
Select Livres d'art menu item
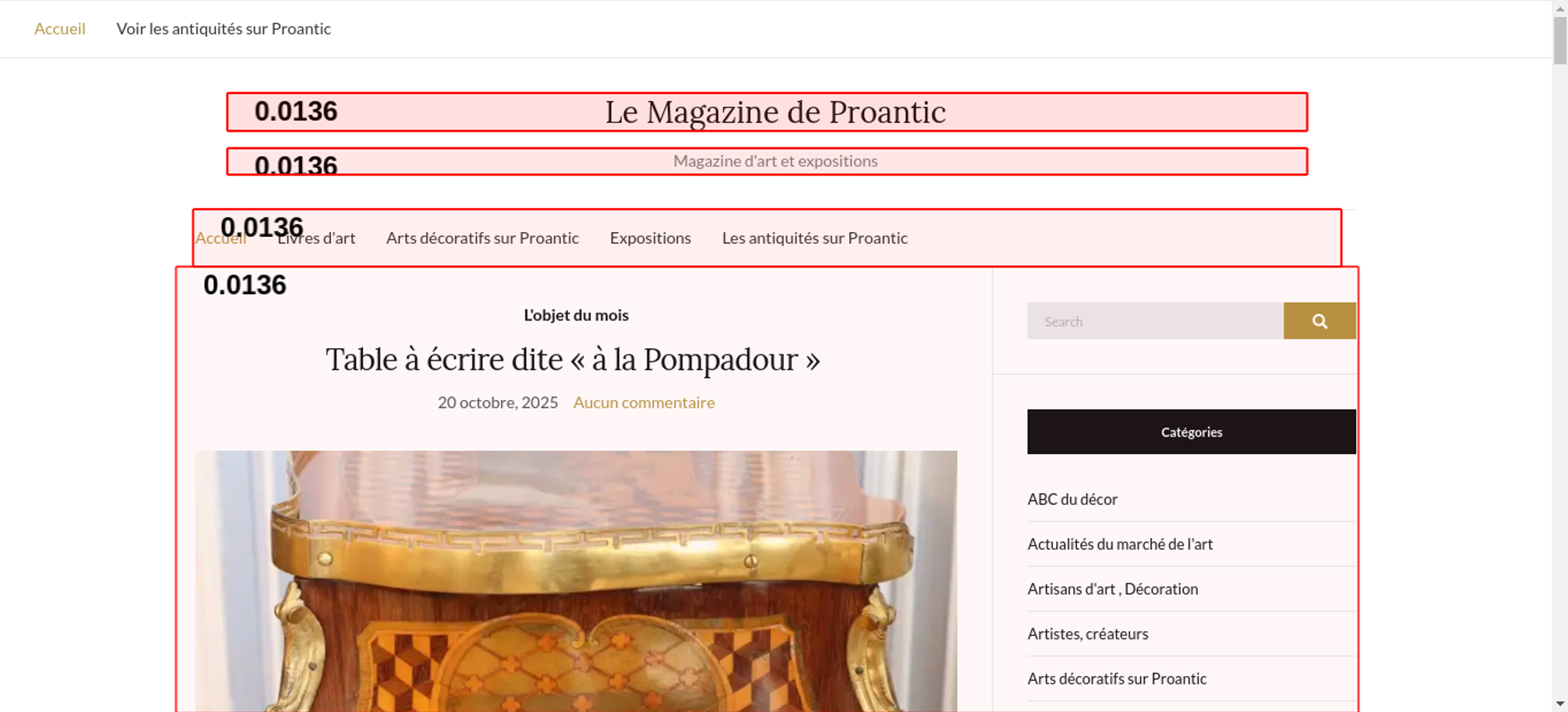click(x=316, y=238)
